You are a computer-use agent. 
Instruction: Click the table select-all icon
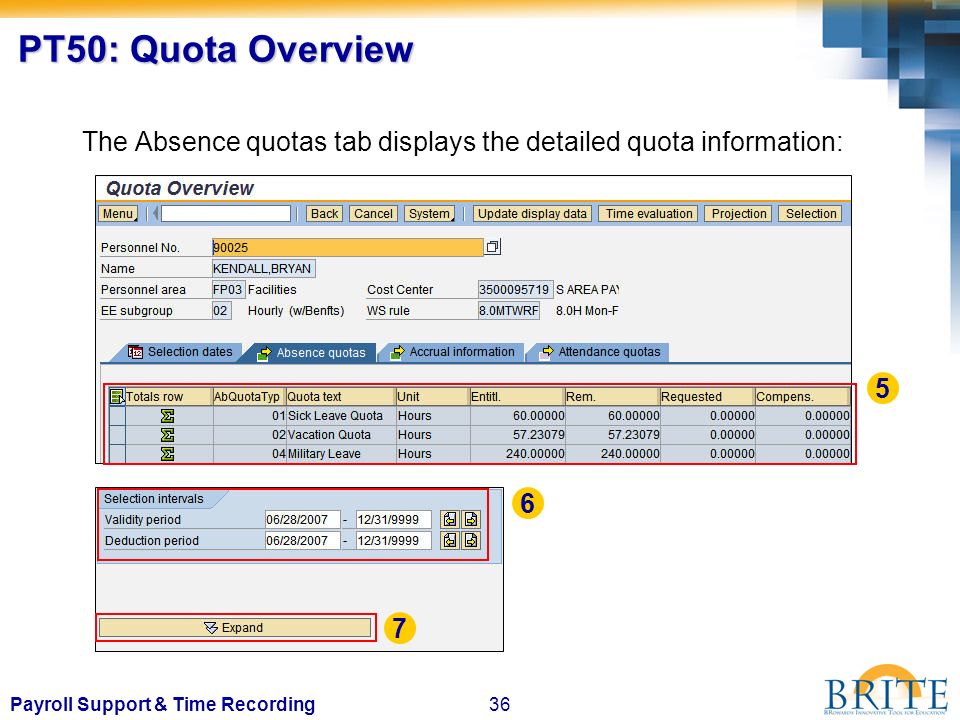point(116,397)
